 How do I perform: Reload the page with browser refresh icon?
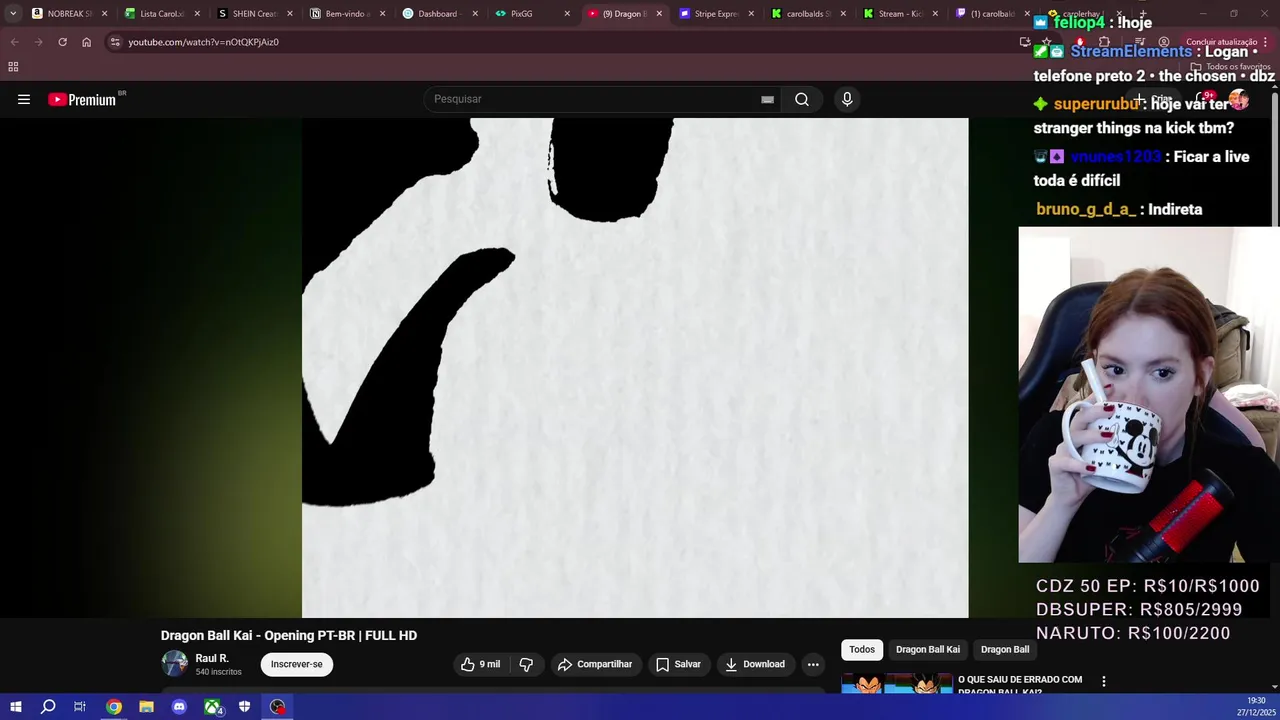pos(62,42)
